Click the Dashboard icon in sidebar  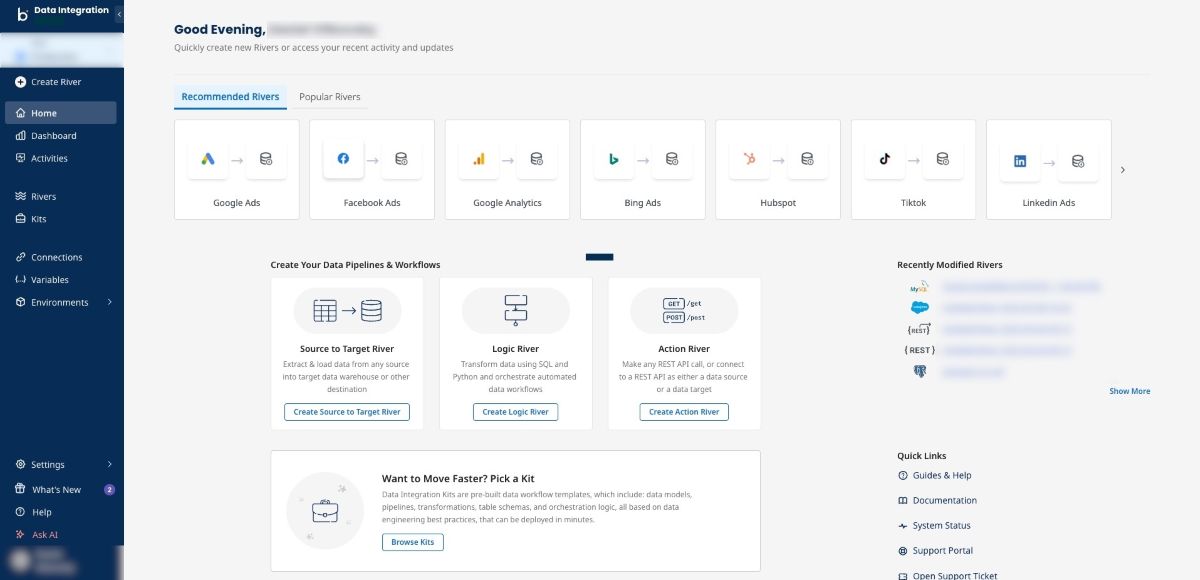(x=21, y=135)
